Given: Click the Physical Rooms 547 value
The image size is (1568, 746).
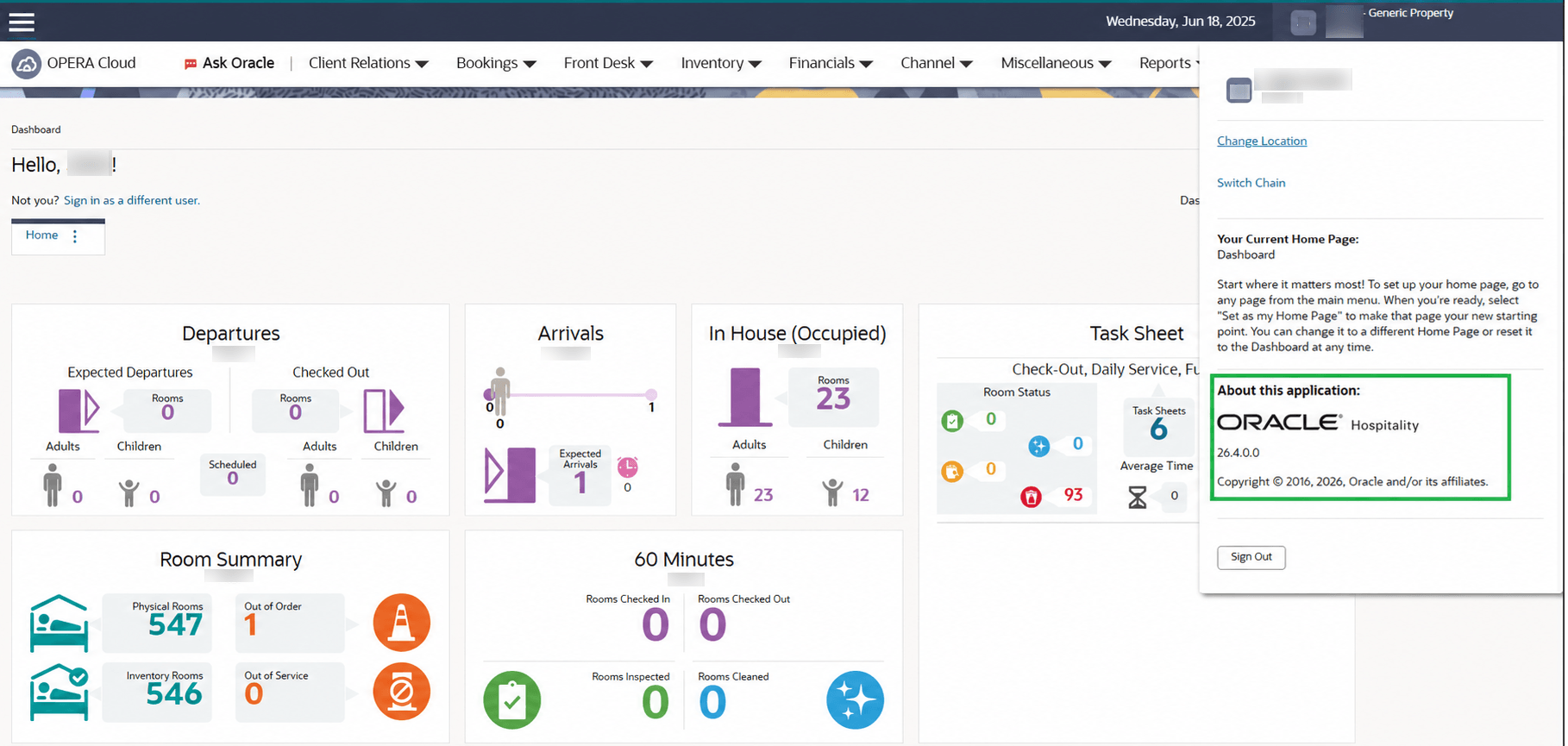Looking at the screenshot, I should [x=175, y=624].
